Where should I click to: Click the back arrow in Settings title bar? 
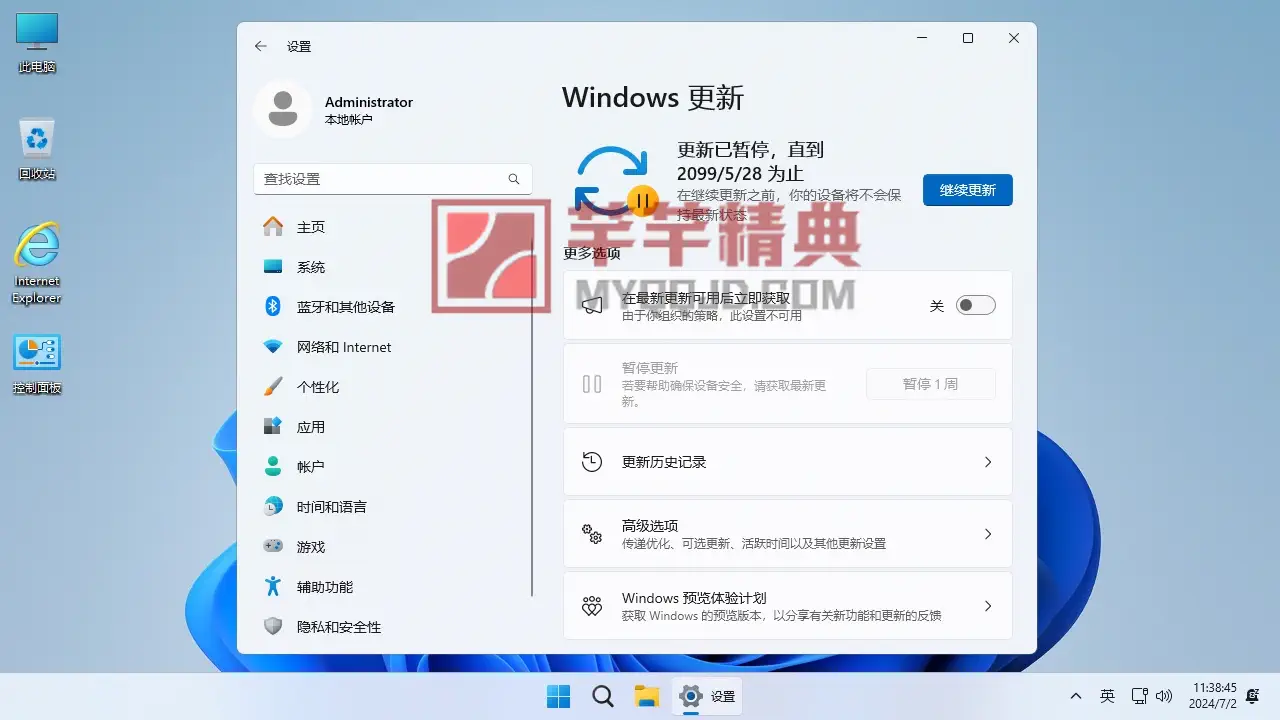pos(261,46)
